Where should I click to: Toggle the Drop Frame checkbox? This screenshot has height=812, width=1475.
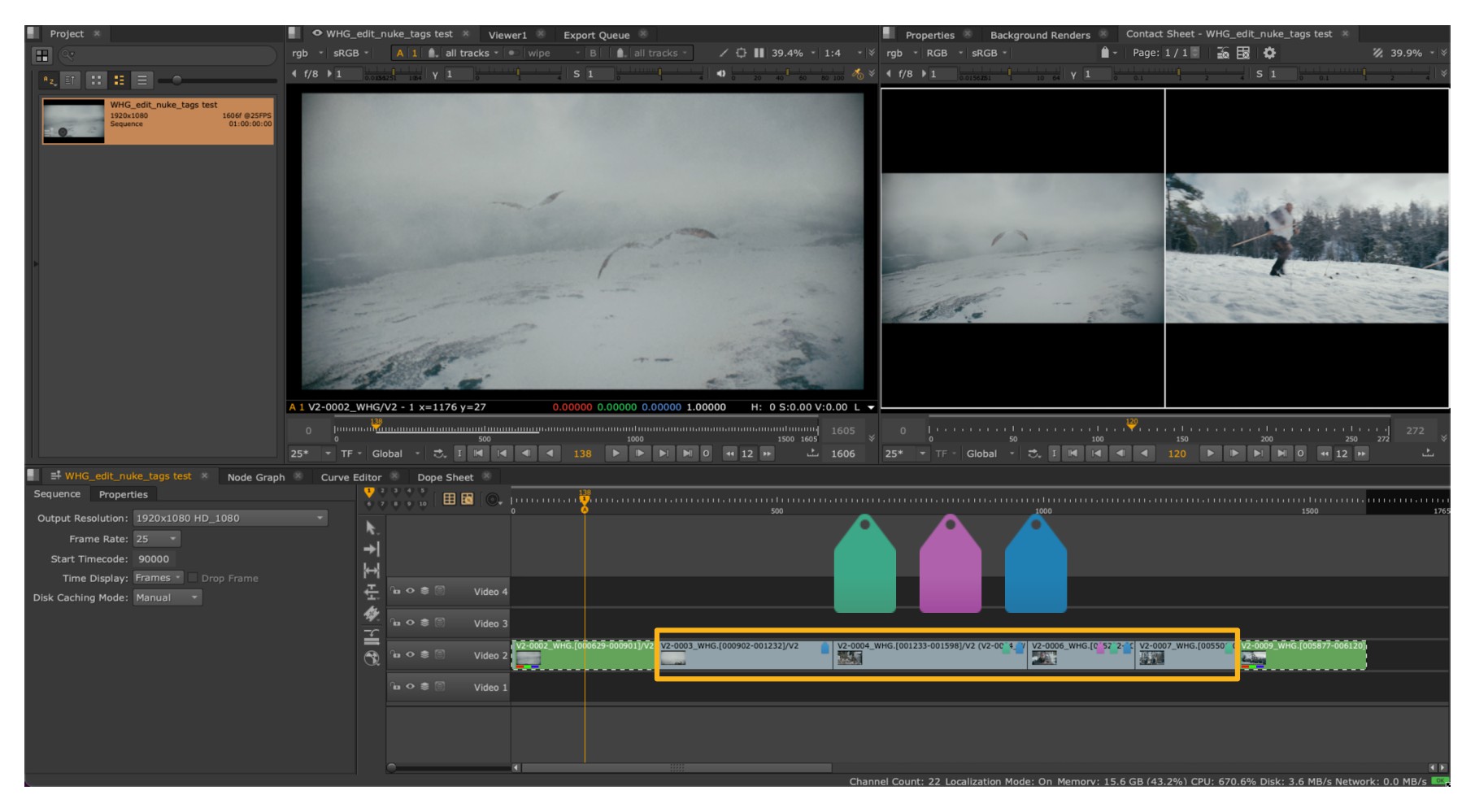[192, 578]
